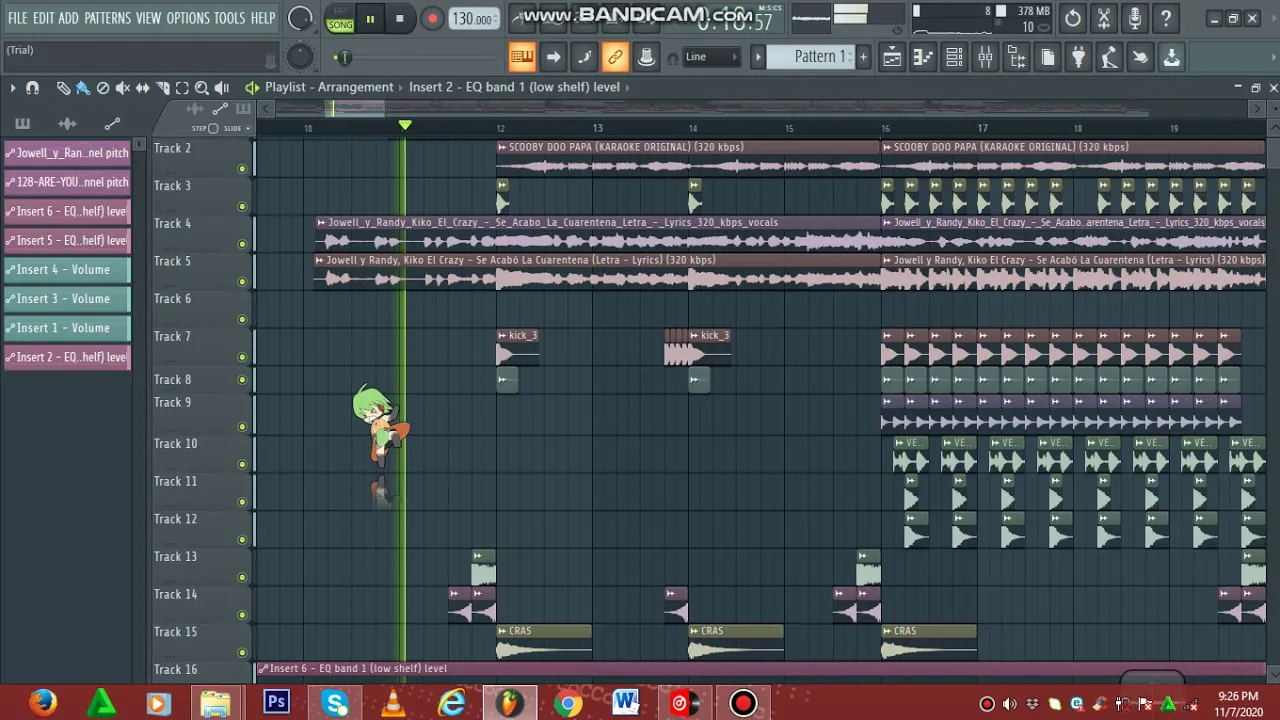Select 'Insert 4 - Volume' automation clip

67,269
